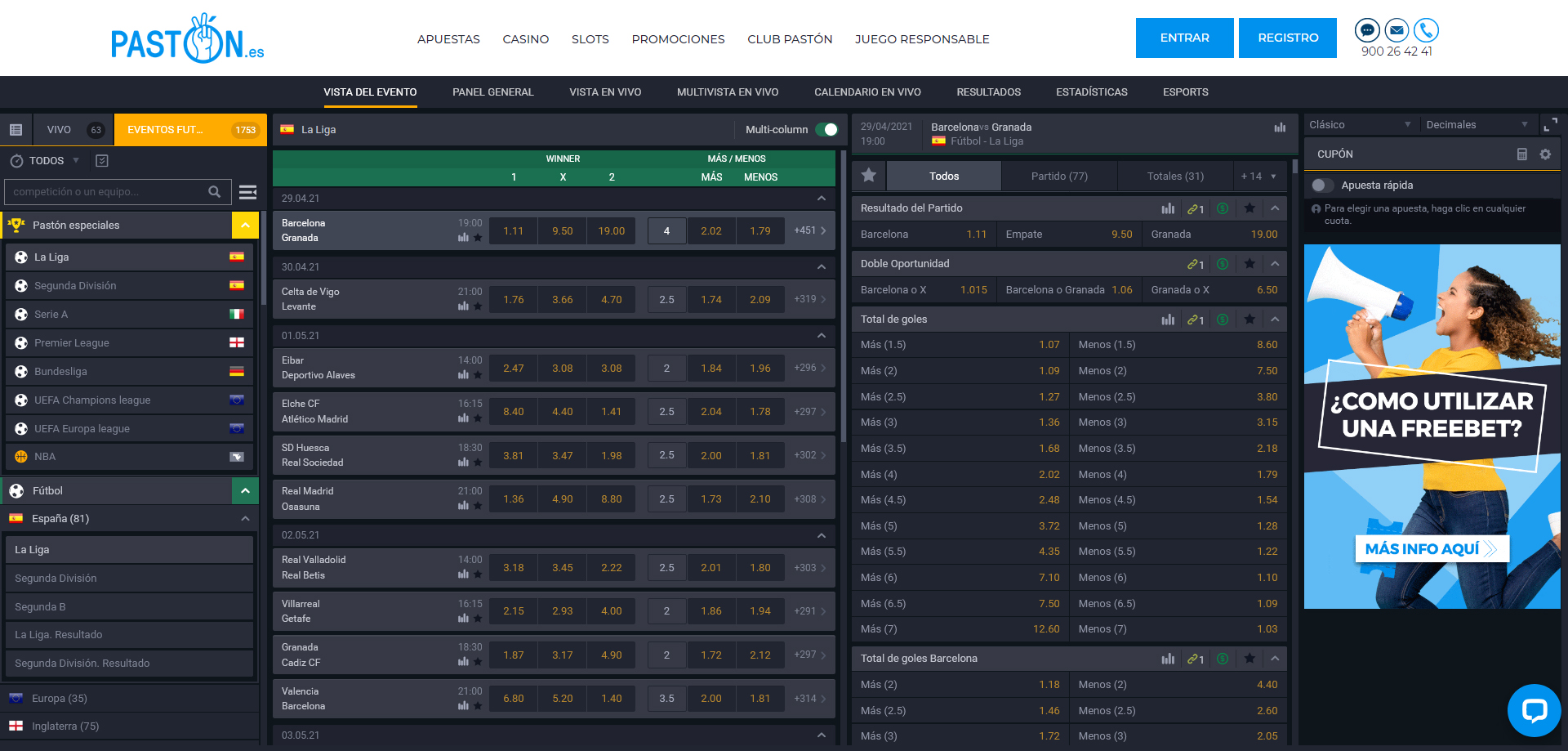1568x751 pixels.
Task: Click MÁS INFO AQUÍ on banner
Action: pyautogui.click(x=1432, y=548)
